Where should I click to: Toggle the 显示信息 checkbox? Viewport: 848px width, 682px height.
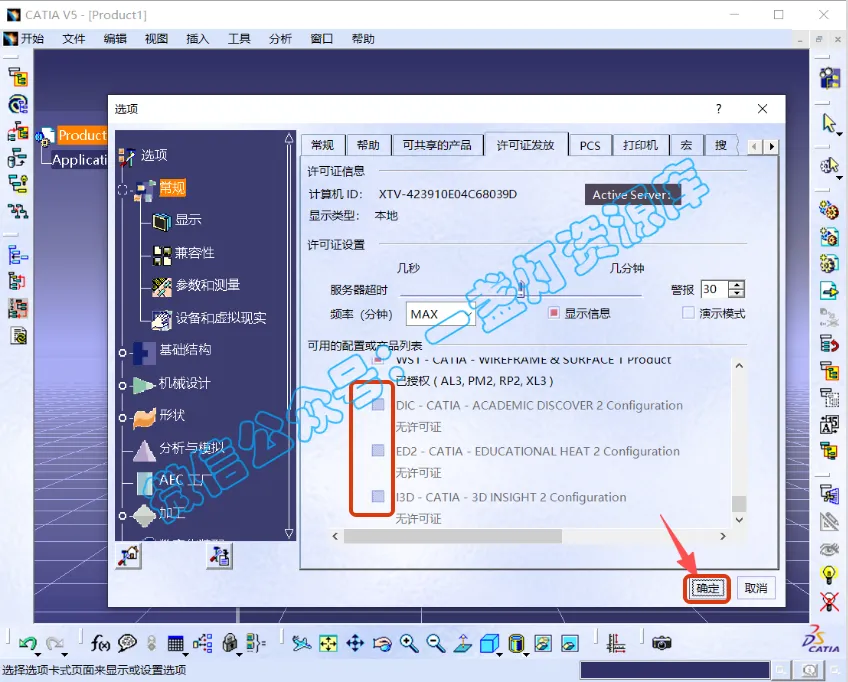[x=553, y=313]
